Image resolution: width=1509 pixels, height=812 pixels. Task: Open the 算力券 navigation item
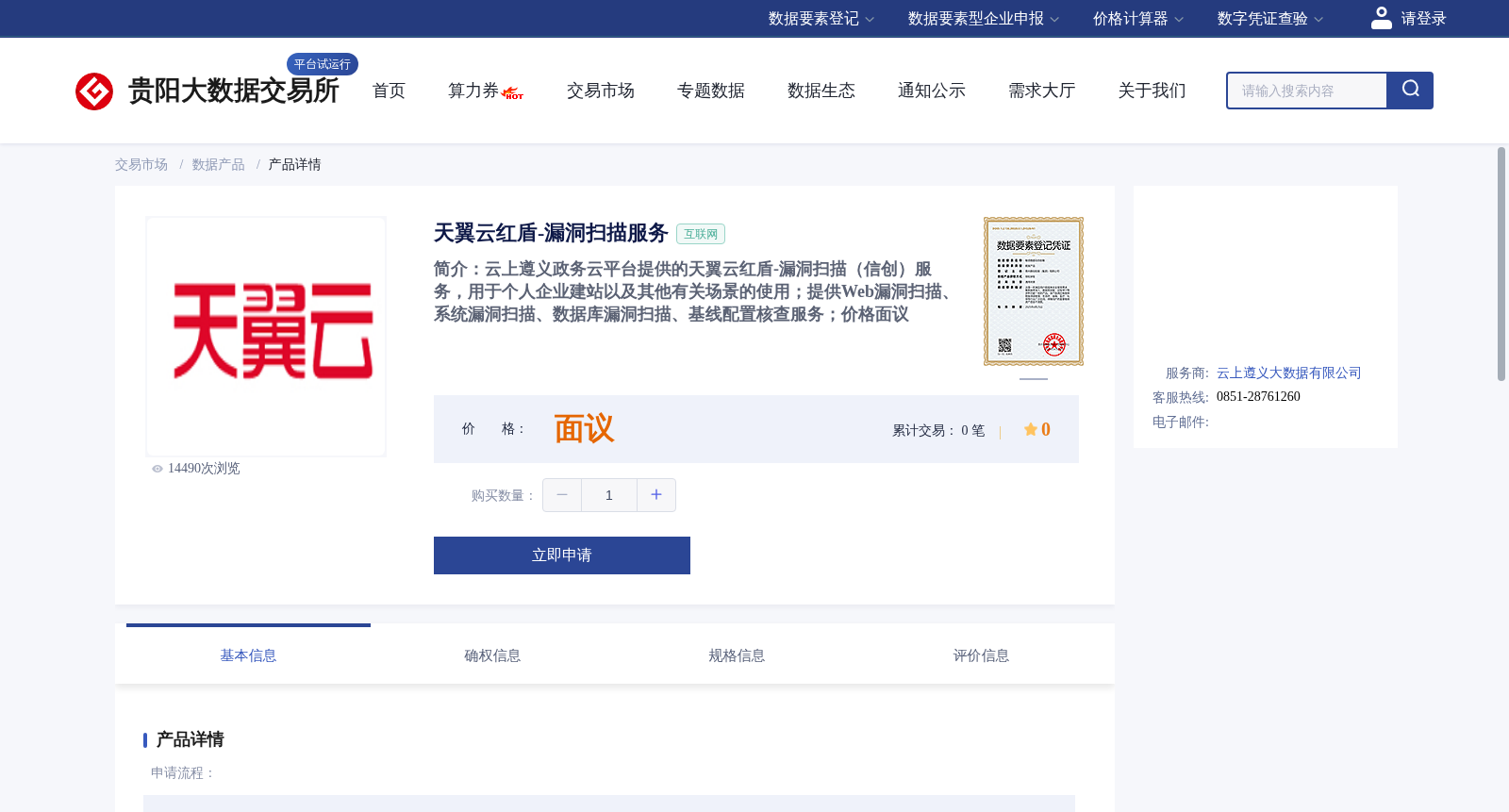[x=473, y=91]
